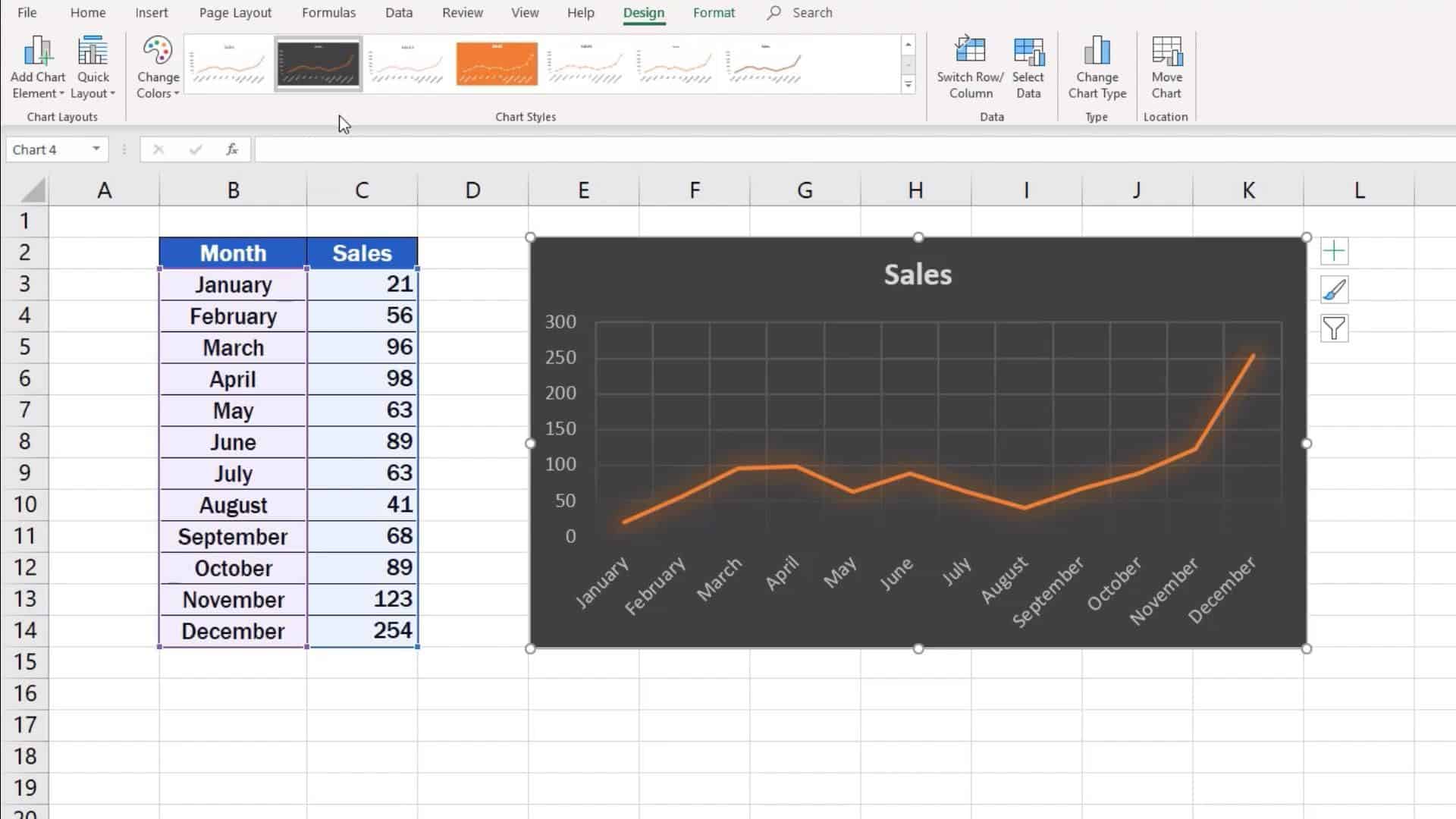Switch to the Formulas tab
This screenshot has width=1456, height=819.
tap(328, 13)
